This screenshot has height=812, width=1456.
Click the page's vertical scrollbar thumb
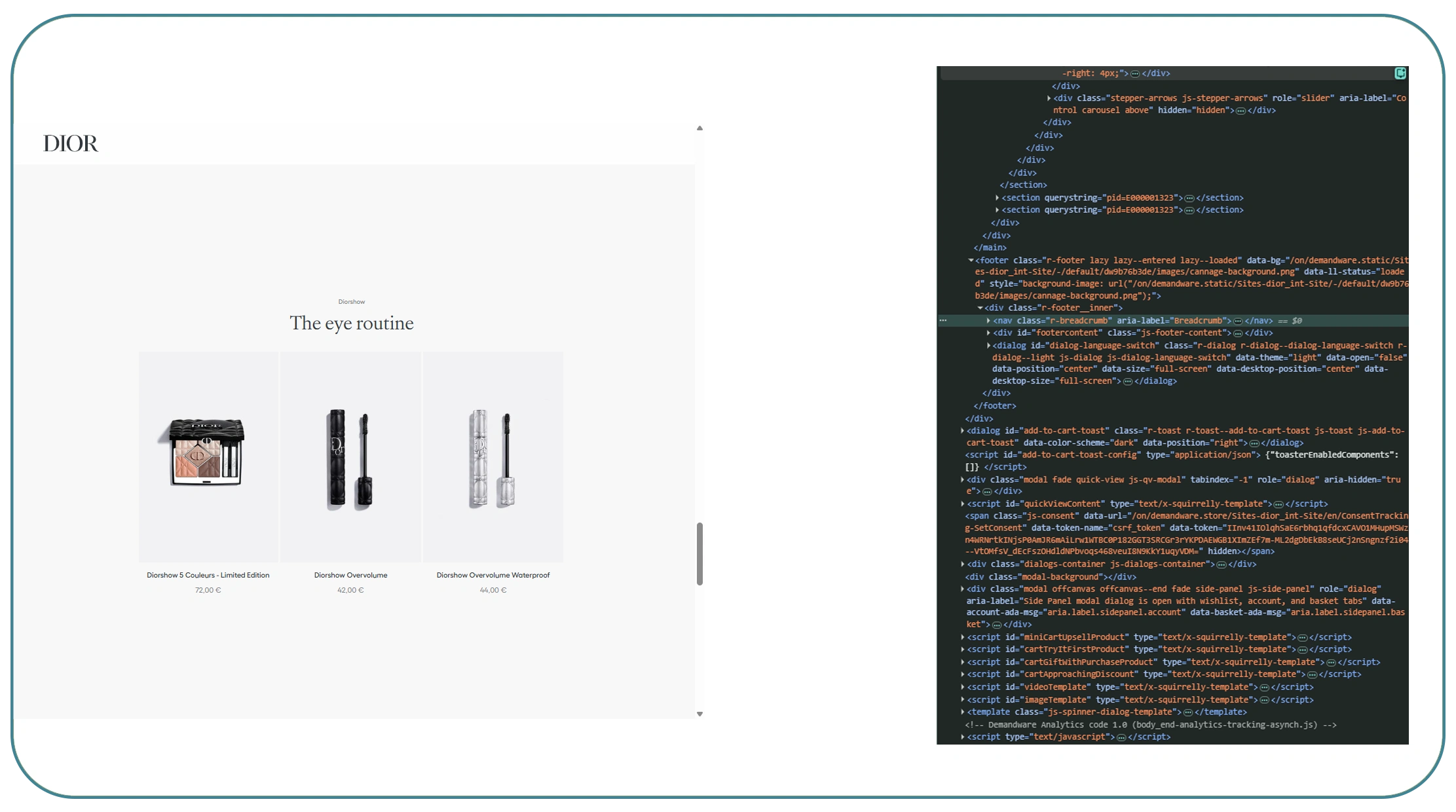[x=700, y=553]
